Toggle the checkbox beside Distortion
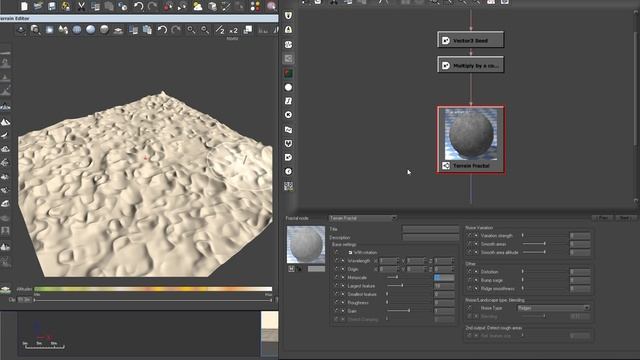The width and height of the screenshot is (640, 360). 469,271
